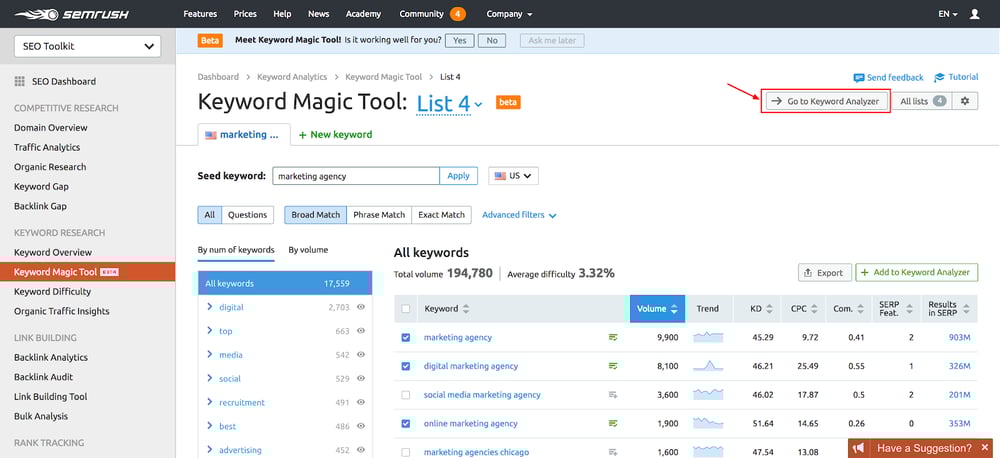This screenshot has height=458, width=1000.
Task: Click added-to-analyzer icon for marketing agency
Action: pos(613,337)
